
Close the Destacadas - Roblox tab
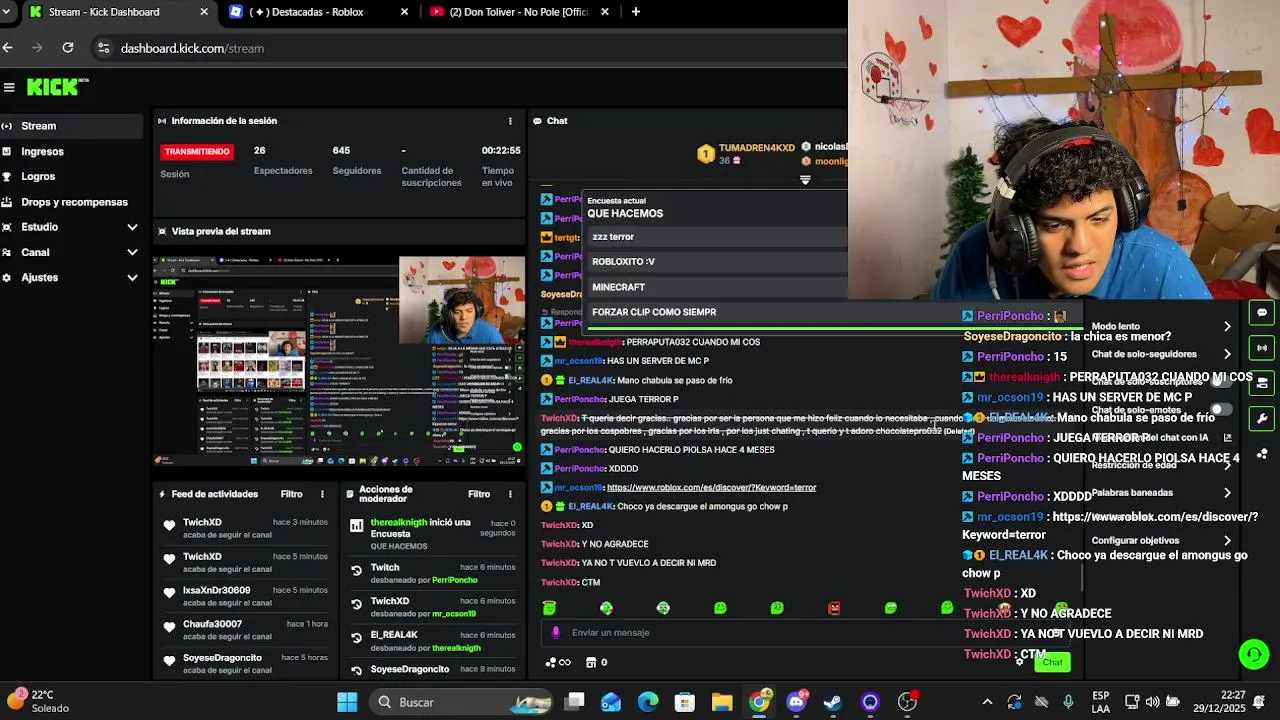click(404, 12)
